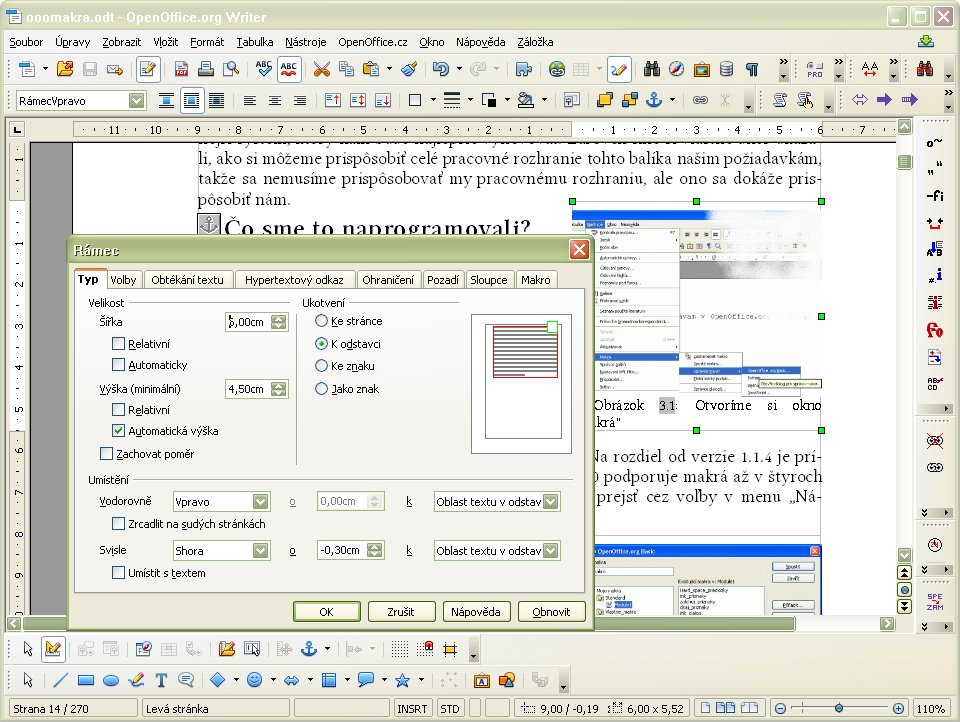Image resolution: width=960 pixels, height=722 pixels.
Task: Expand the Anchor dropdown arrow in Frame toolbar
Action: tap(672, 100)
